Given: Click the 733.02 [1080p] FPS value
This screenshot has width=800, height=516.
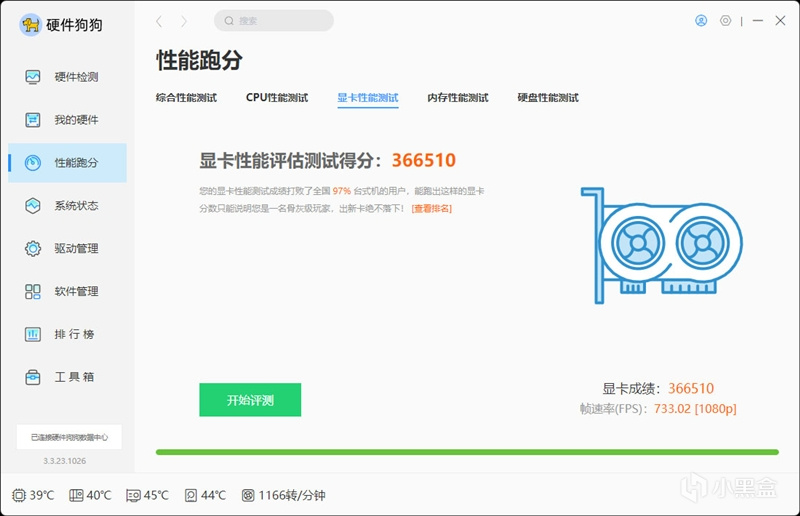Looking at the screenshot, I should pyautogui.click(x=695, y=409).
